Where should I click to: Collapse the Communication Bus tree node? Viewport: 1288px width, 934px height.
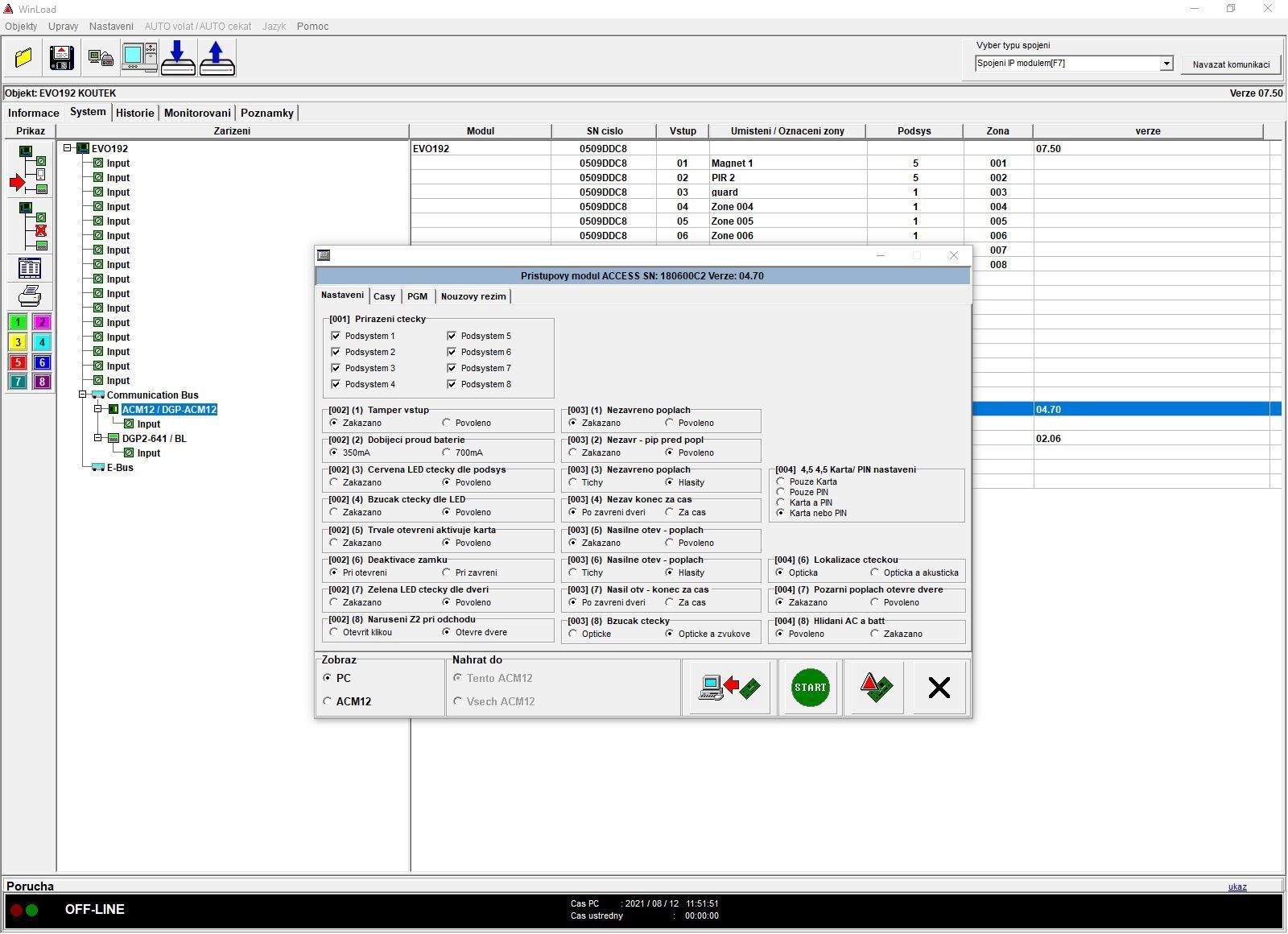(x=83, y=395)
